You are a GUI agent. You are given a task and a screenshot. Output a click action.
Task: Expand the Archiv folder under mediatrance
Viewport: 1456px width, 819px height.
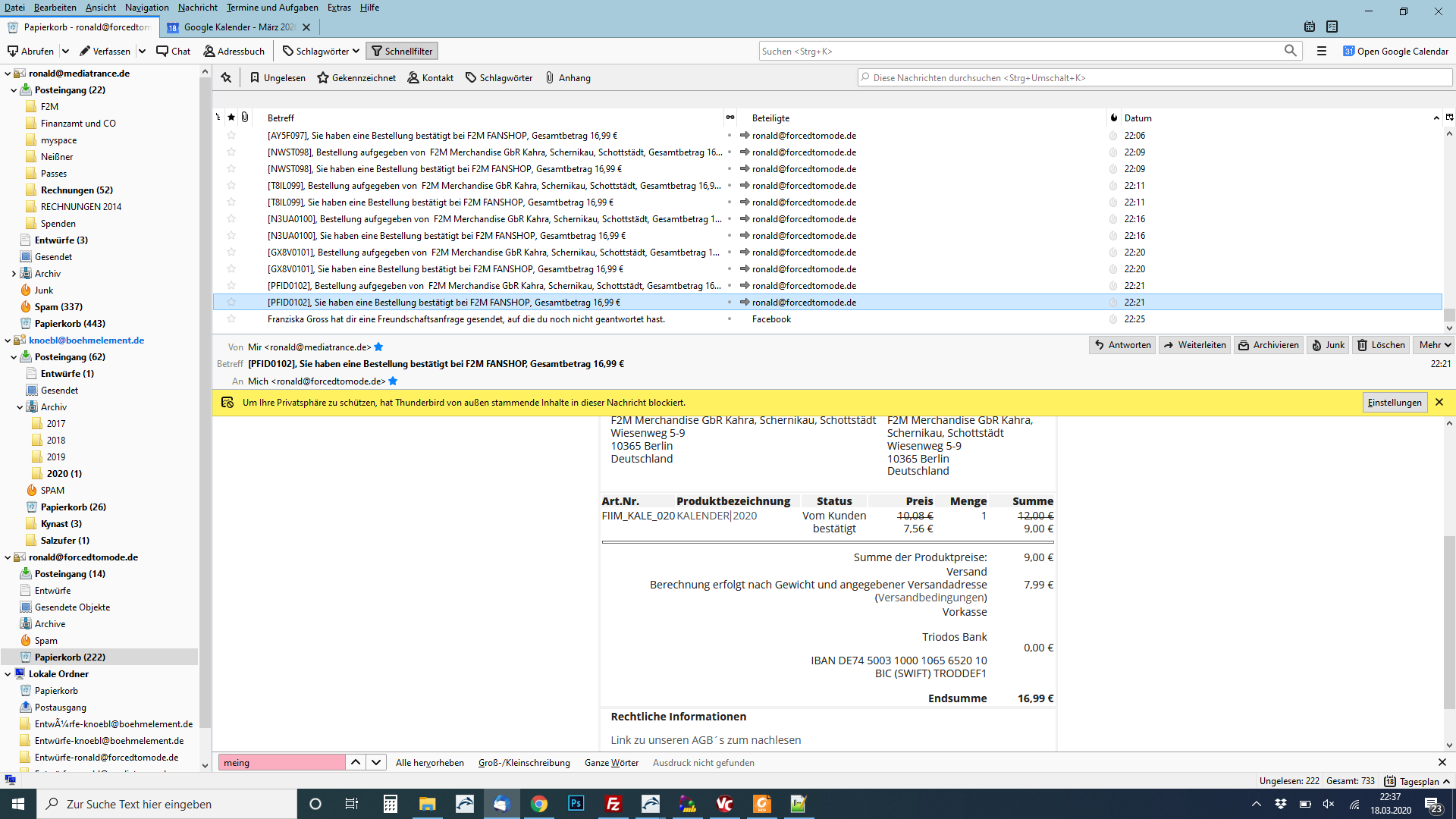(x=14, y=274)
